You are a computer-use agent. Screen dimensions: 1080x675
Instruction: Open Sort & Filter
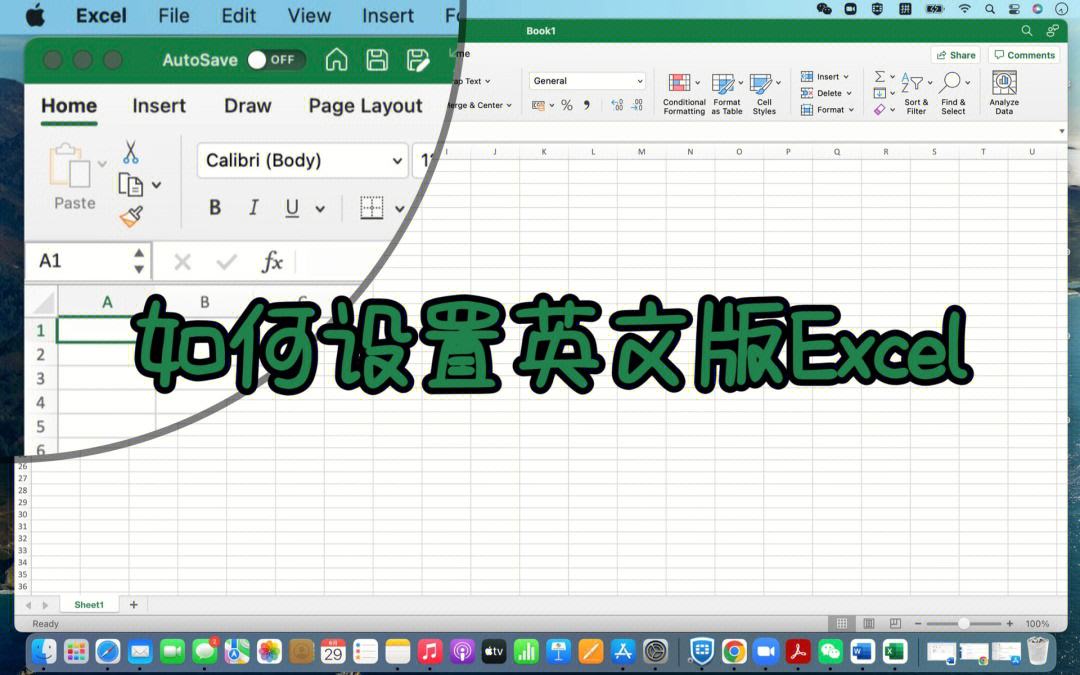[x=916, y=94]
